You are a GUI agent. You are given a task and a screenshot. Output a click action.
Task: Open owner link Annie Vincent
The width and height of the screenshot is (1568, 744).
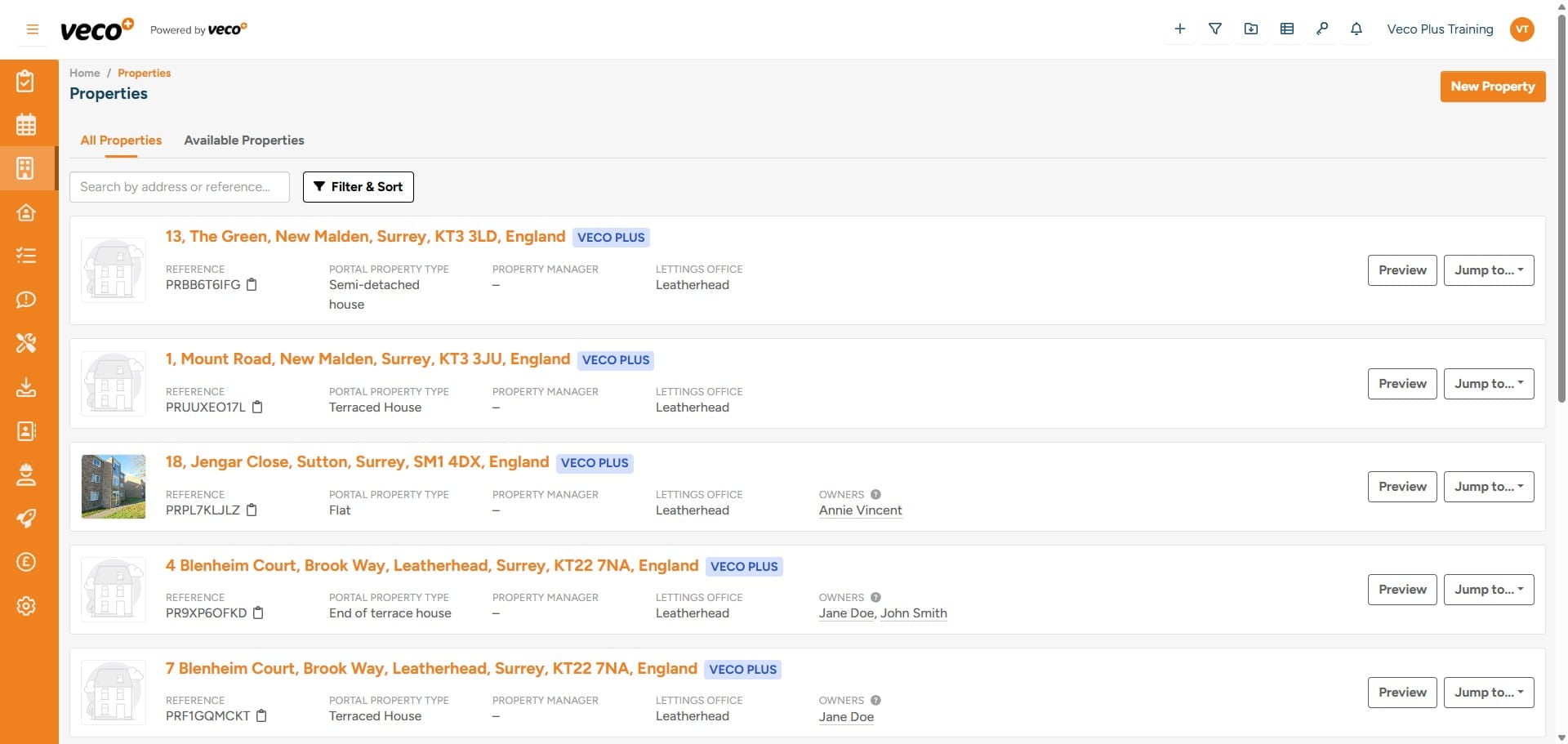pyautogui.click(x=860, y=510)
